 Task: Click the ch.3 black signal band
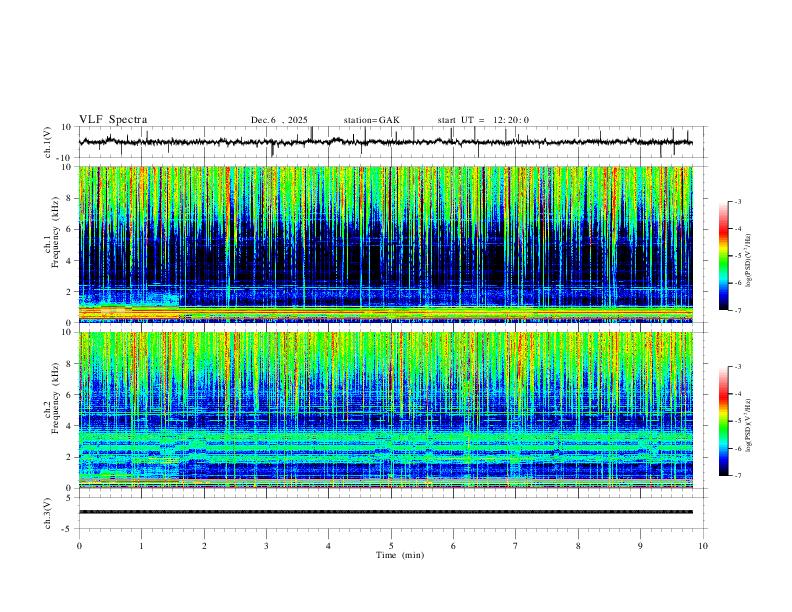click(385, 512)
